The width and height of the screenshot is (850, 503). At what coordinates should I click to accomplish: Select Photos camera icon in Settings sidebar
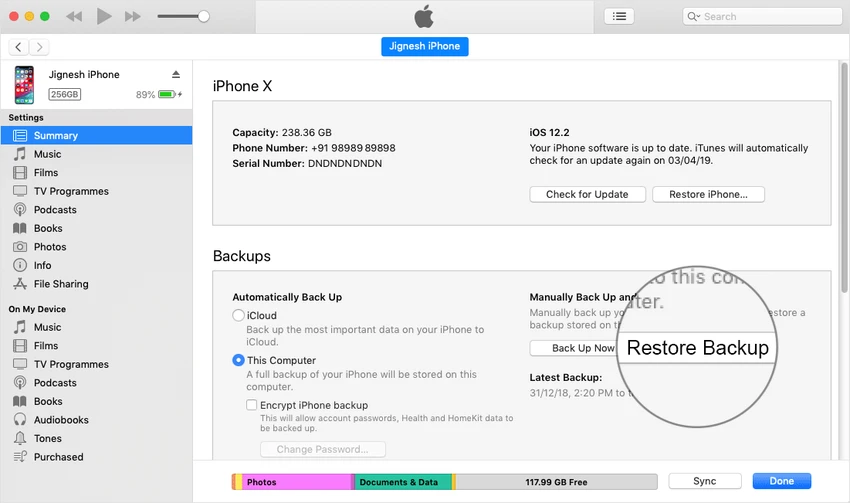[20, 247]
